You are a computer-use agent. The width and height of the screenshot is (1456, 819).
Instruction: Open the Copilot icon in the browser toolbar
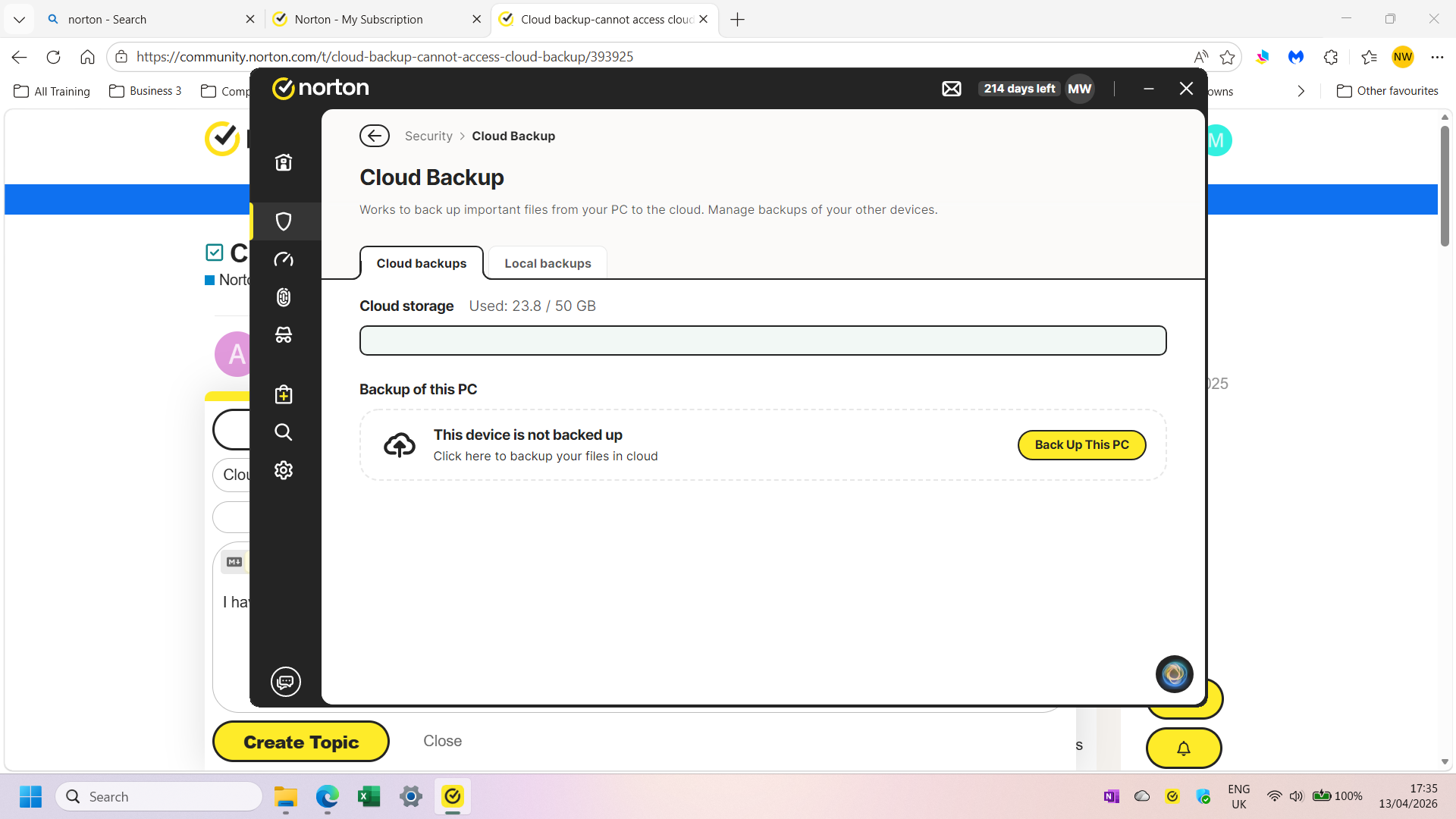pyautogui.click(x=1262, y=57)
